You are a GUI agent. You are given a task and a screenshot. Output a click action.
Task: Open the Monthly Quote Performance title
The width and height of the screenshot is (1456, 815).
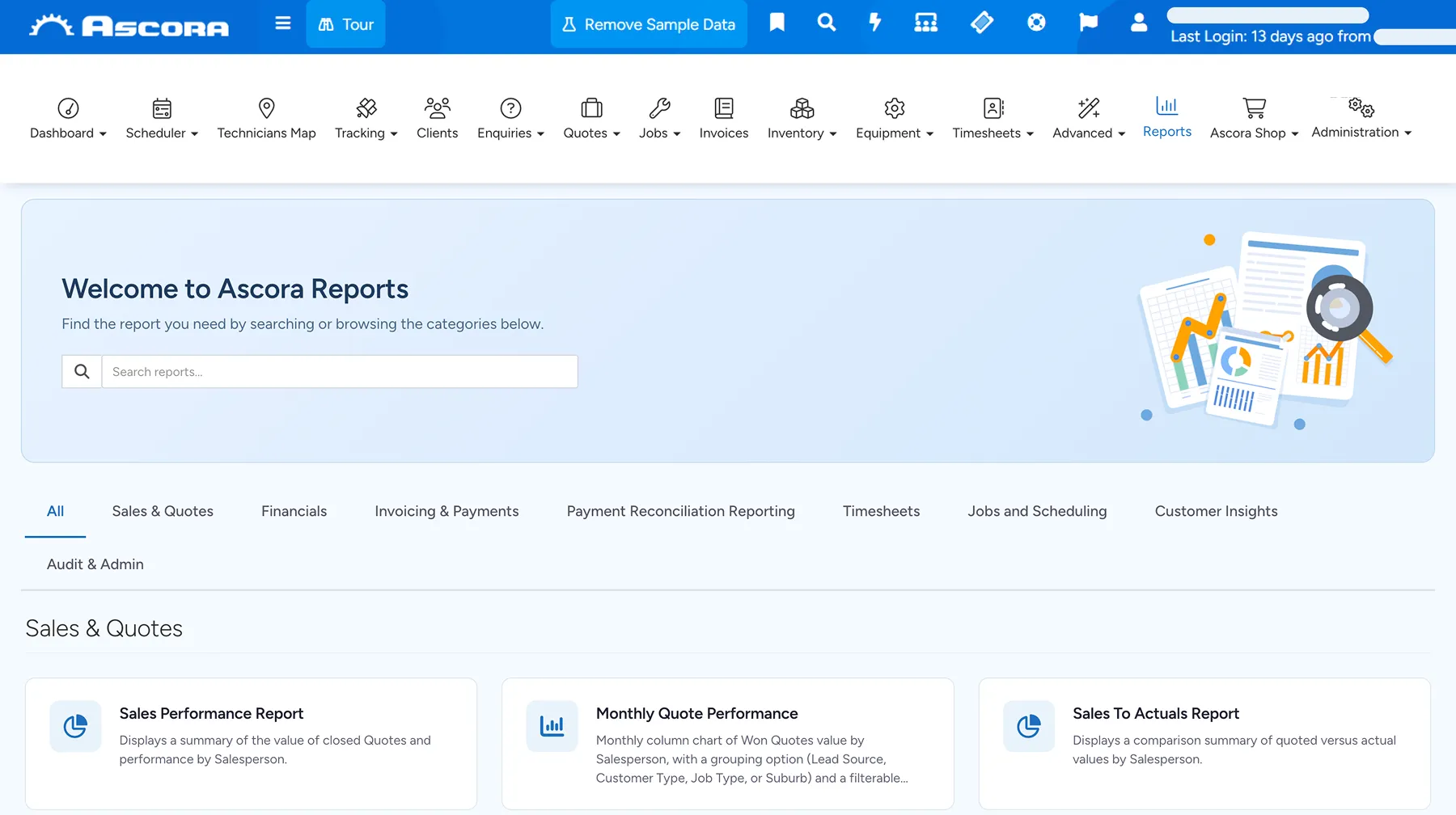coord(696,713)
